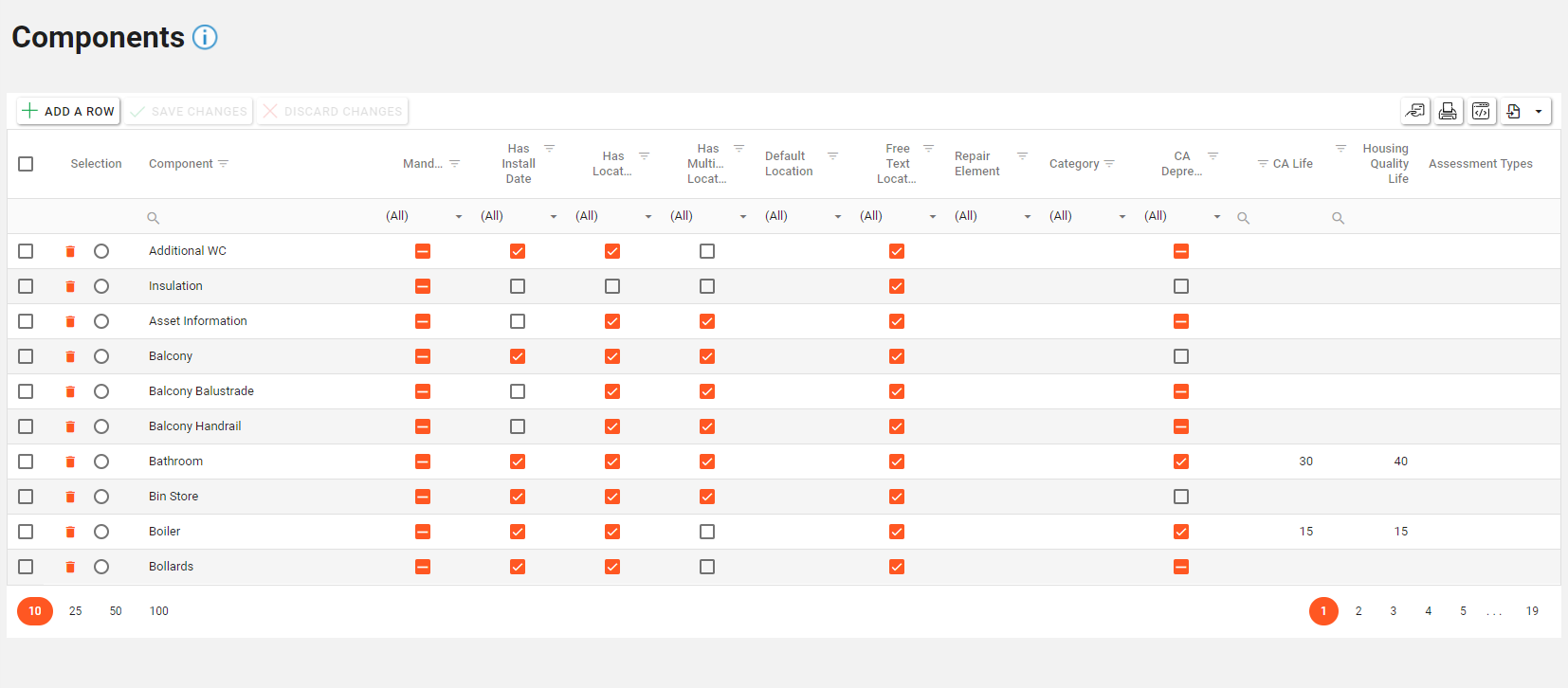This screenshot has height=688, width=1568.
Task: Set page size to 50 rows
Action: [116, 611]
